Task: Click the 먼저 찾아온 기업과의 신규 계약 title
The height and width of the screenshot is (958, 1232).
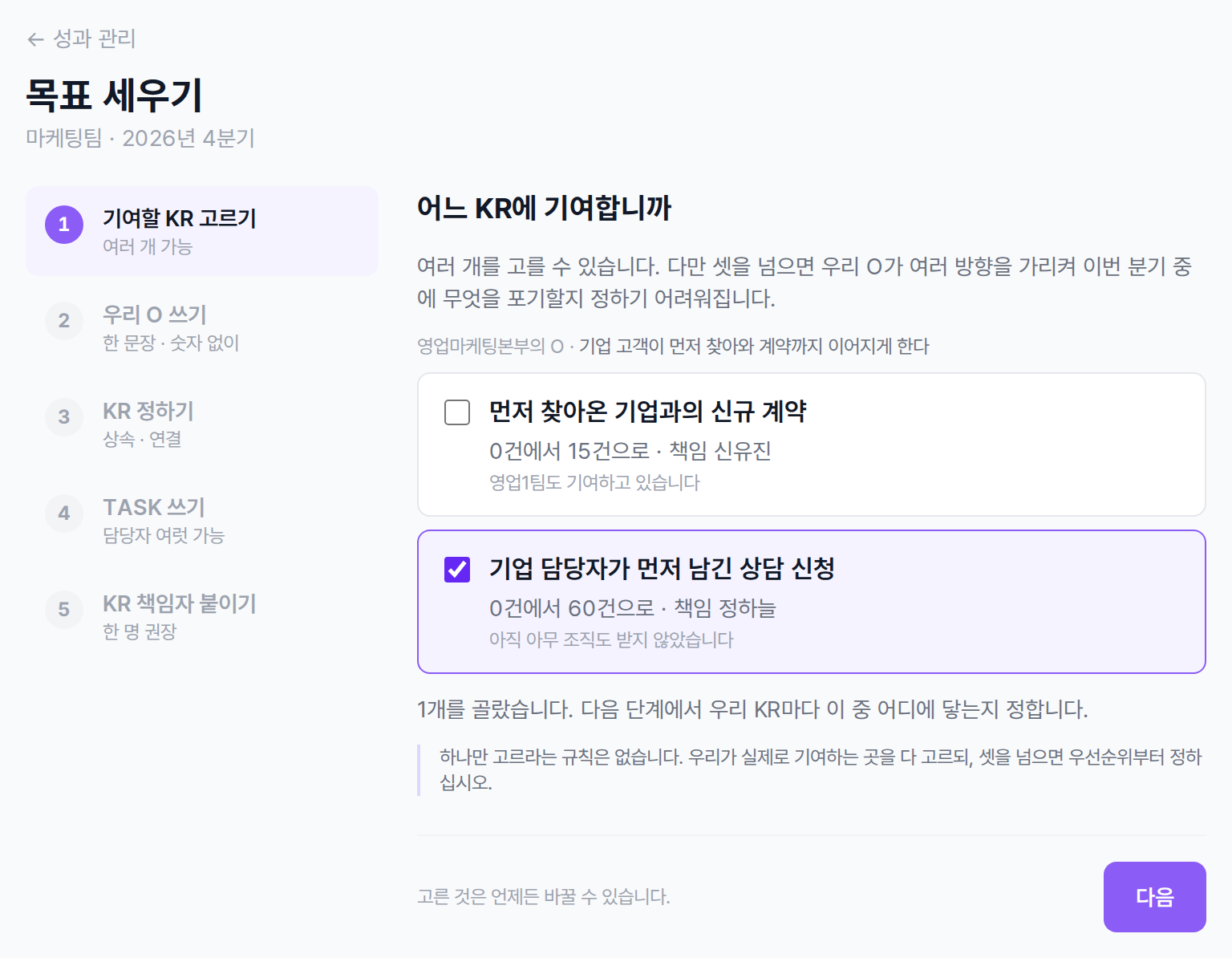Action: coord(648,412)
